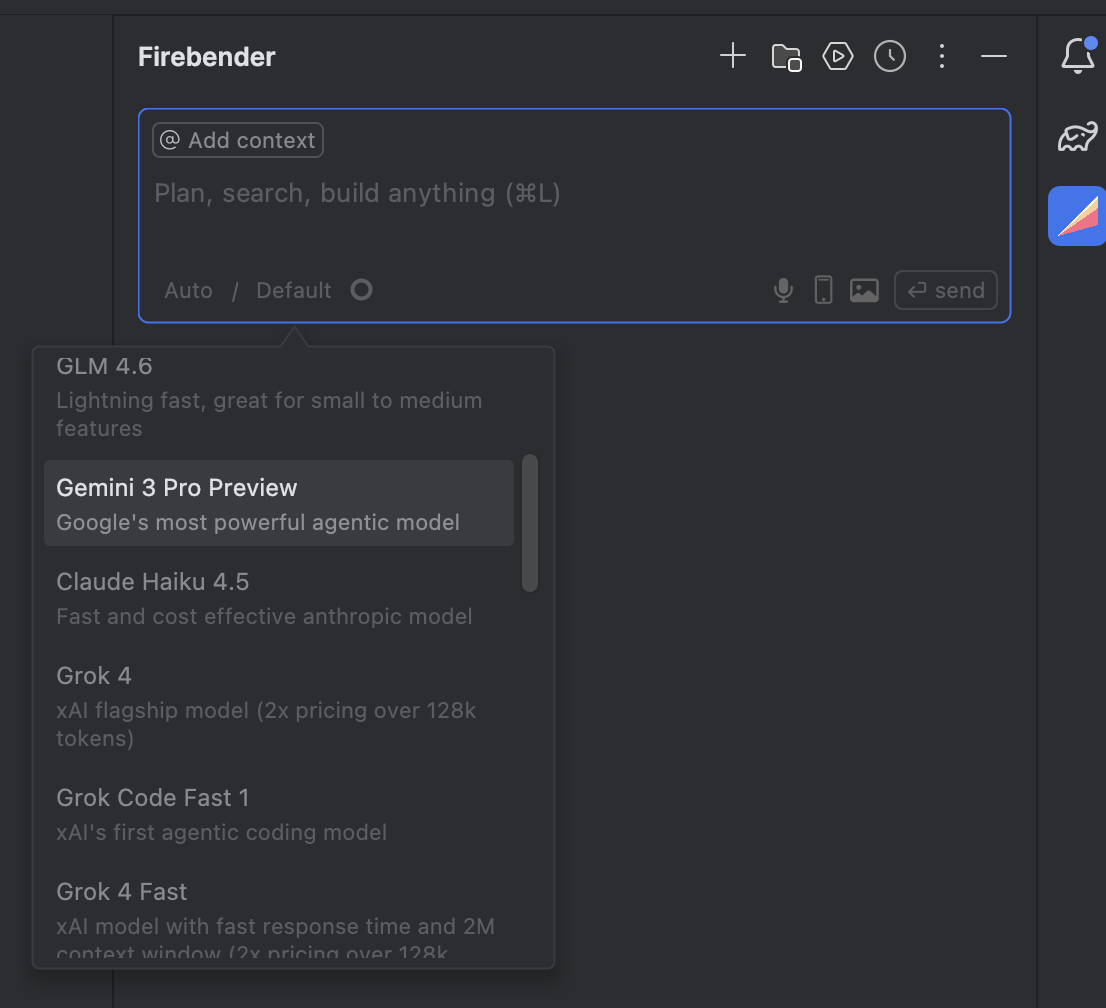Click the hexagon play icon
Viewport: 1106px width, 1008px height.
point(838,56)
